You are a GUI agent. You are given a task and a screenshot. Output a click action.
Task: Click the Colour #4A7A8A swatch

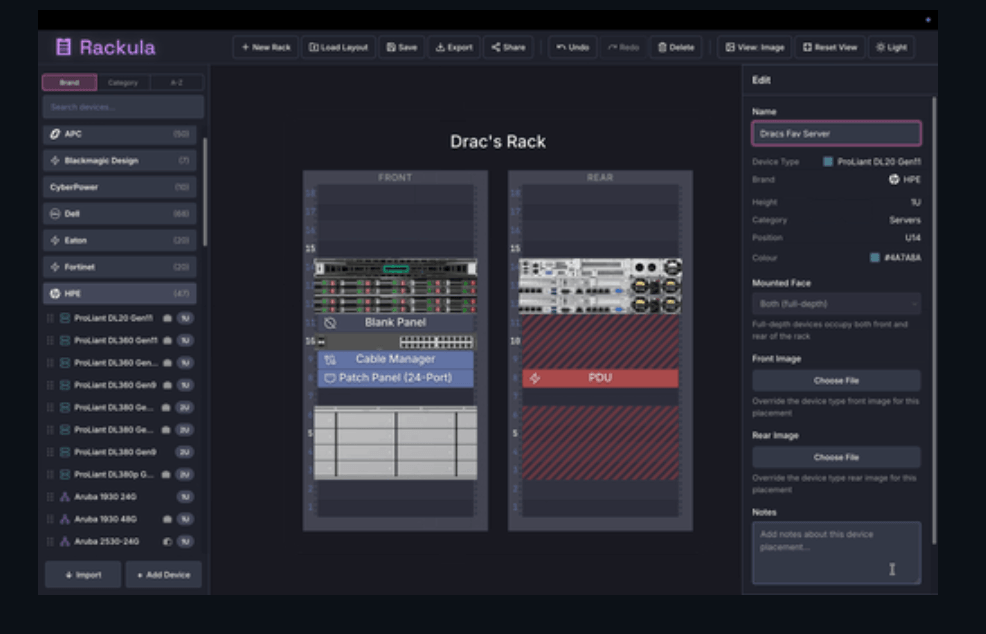point(875,258)
